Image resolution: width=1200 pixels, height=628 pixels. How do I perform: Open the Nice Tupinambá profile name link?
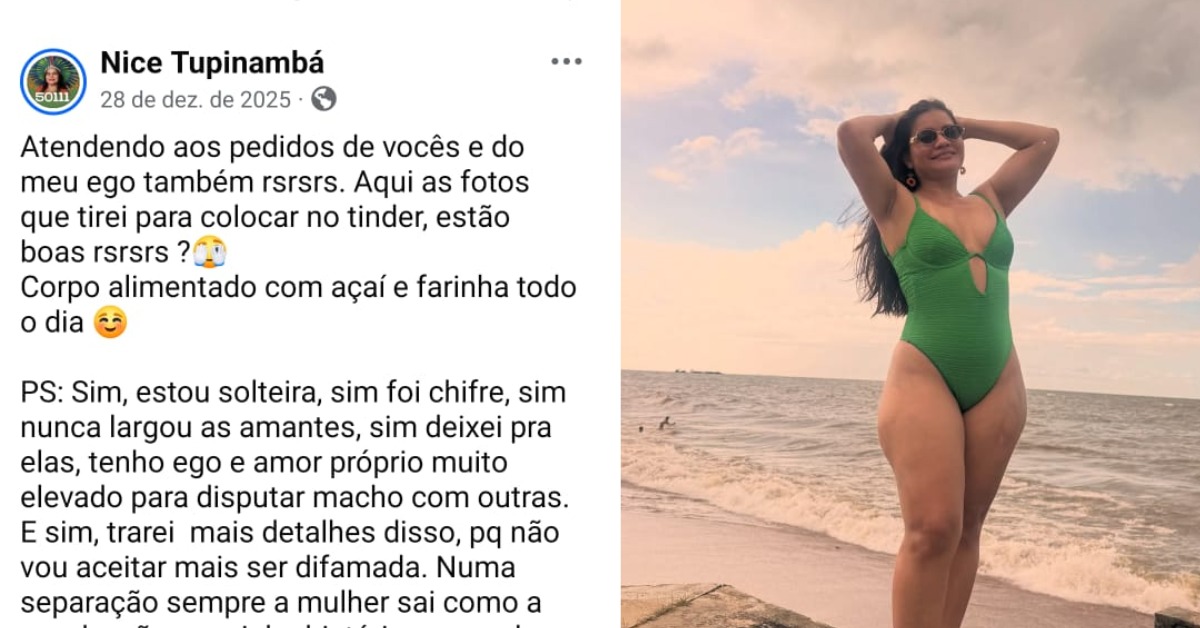click(212, 63)
